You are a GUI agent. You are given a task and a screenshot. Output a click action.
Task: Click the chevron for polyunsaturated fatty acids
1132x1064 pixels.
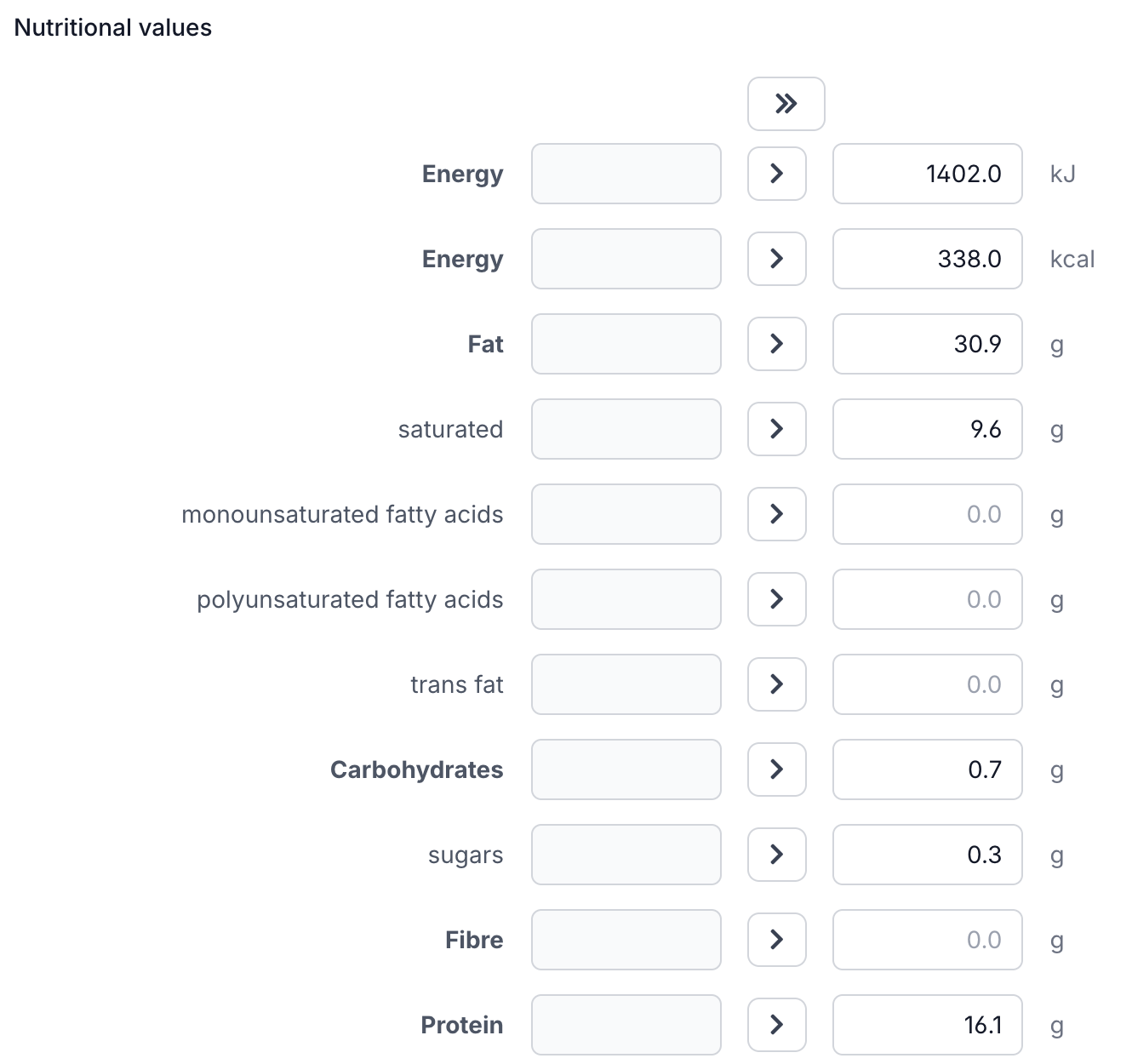click(776, 599)
